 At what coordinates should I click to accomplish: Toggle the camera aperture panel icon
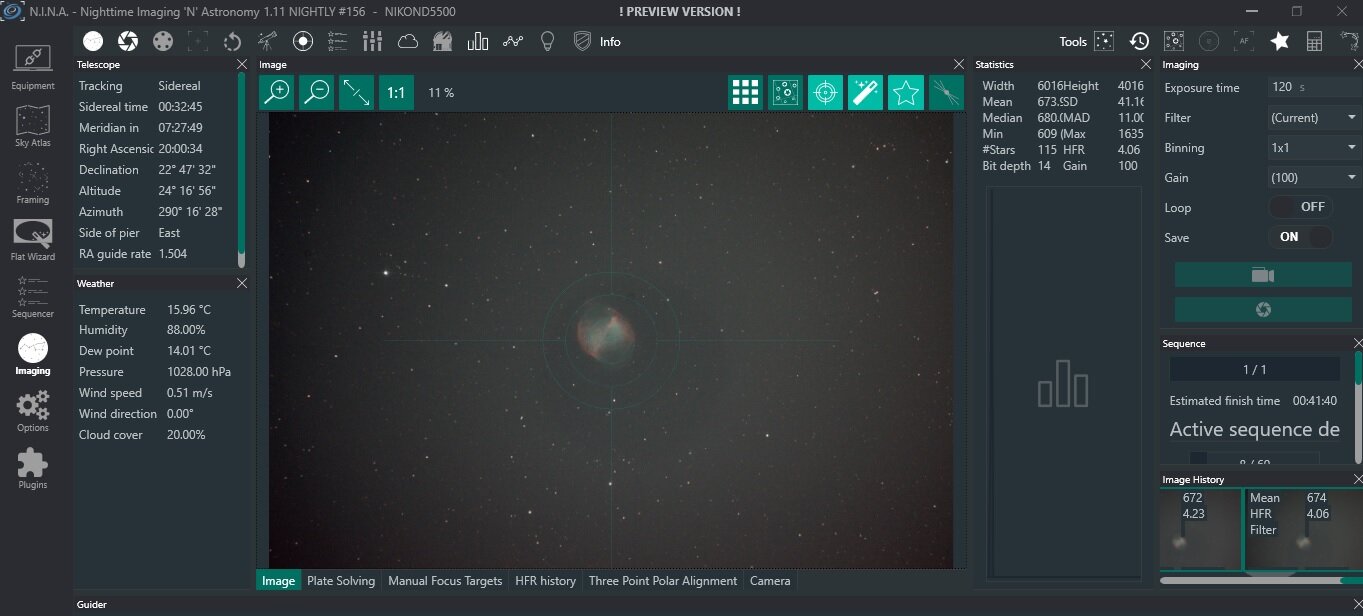point(128,41)
